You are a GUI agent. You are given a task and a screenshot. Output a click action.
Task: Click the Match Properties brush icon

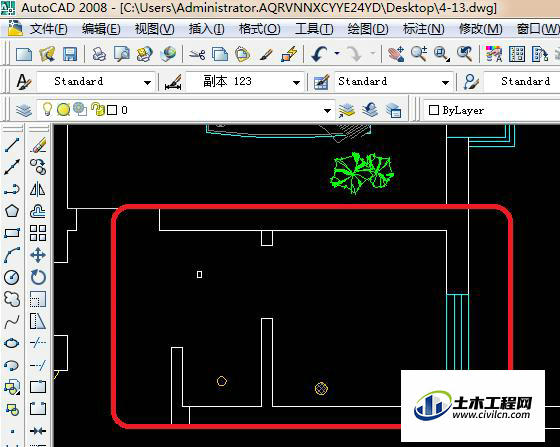point(266,55)
